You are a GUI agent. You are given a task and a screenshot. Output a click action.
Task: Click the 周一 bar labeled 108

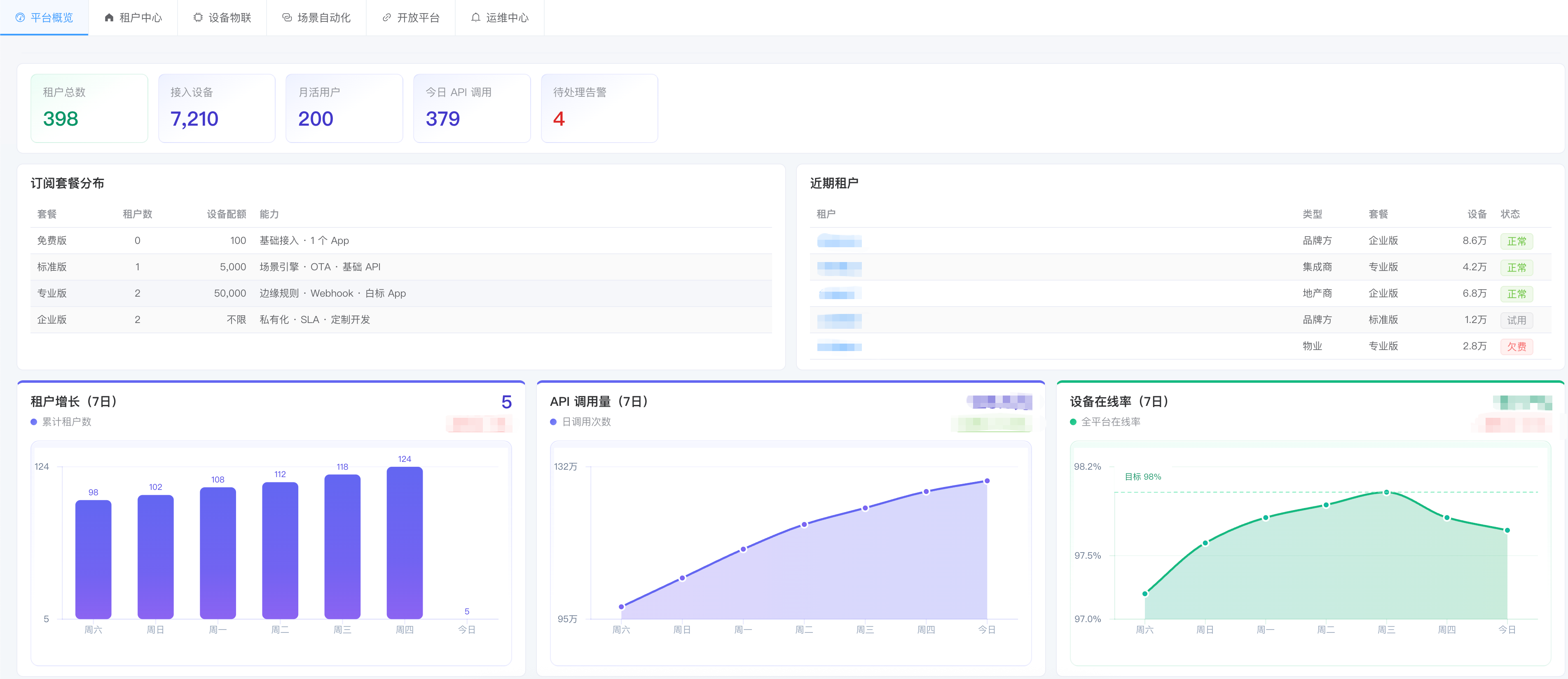(x=218, y=553)
